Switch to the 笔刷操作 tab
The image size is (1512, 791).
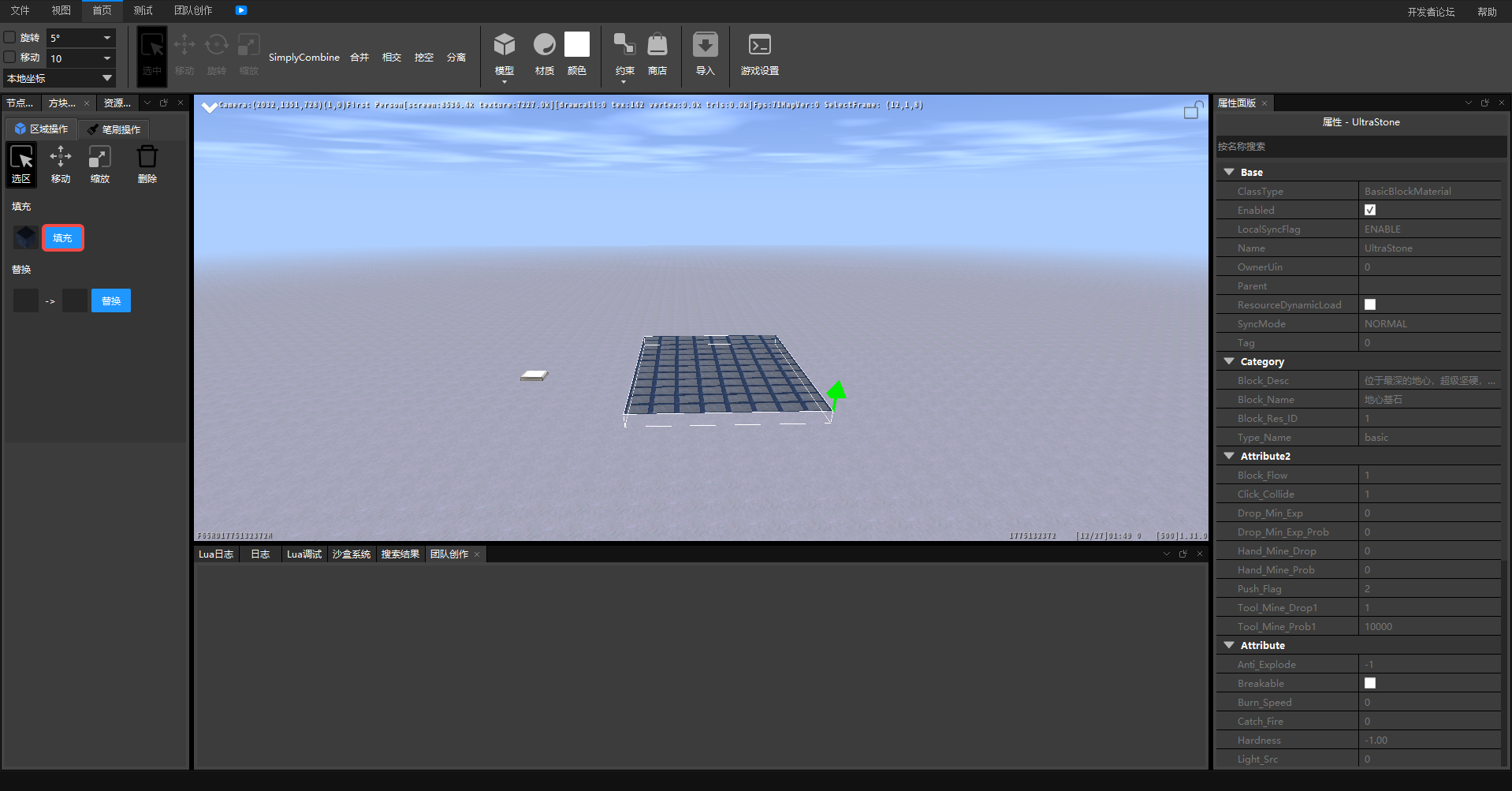114,129
